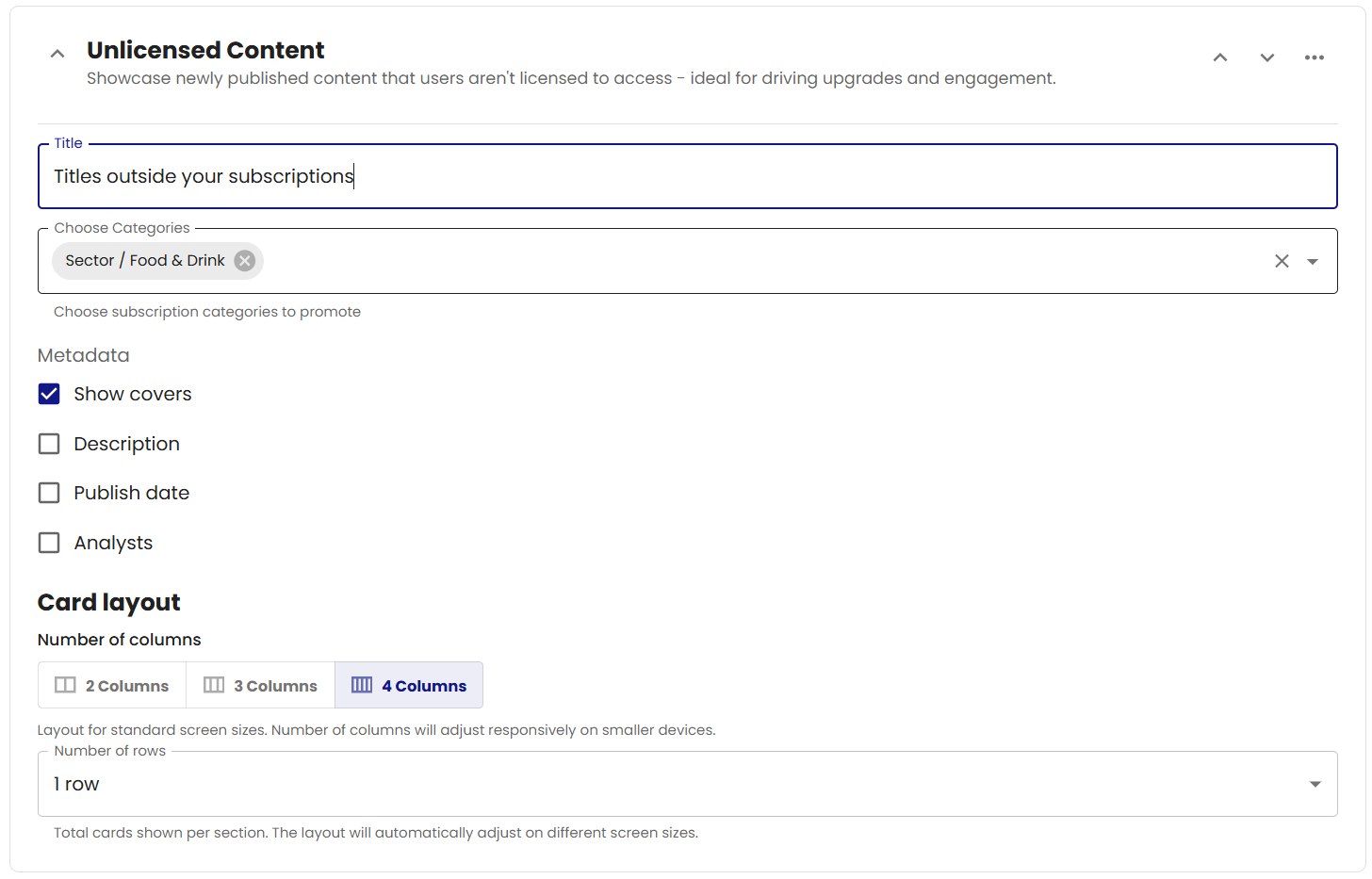Select the 2 Columns option label
Image resolution: width=1372 pixels, height=879 pixels.
[127, 686]
